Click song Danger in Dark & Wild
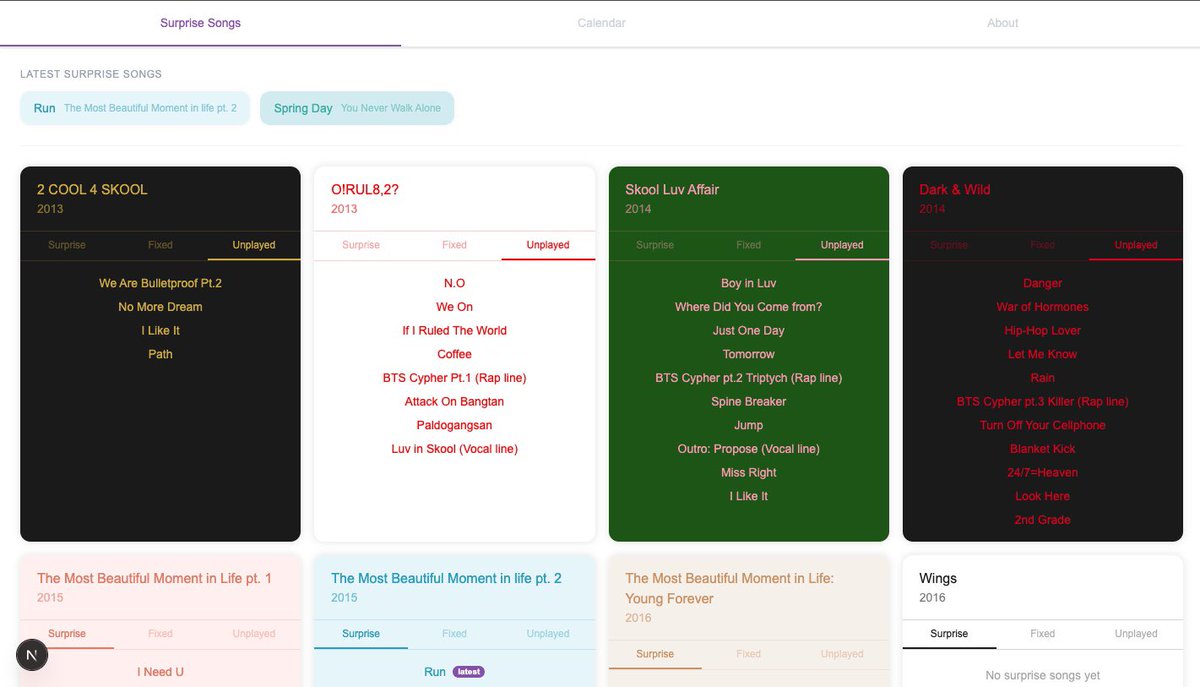The image size is (1200, 687). click(1043, 283)
